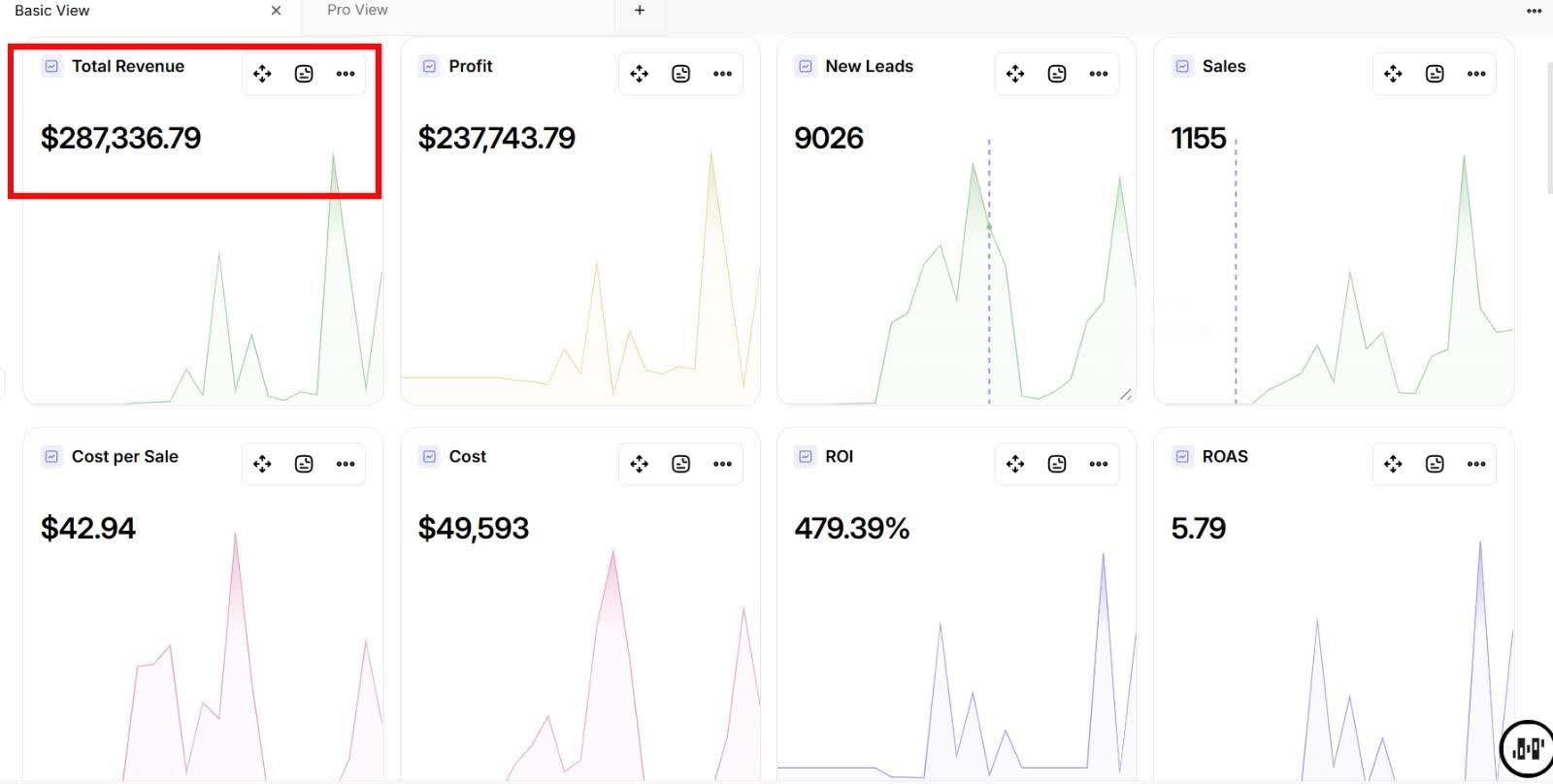Image resolution: width=1553 pixels, height=784 pixels.
Task: Click the ROAS card title
Action: click(1225, 456)
